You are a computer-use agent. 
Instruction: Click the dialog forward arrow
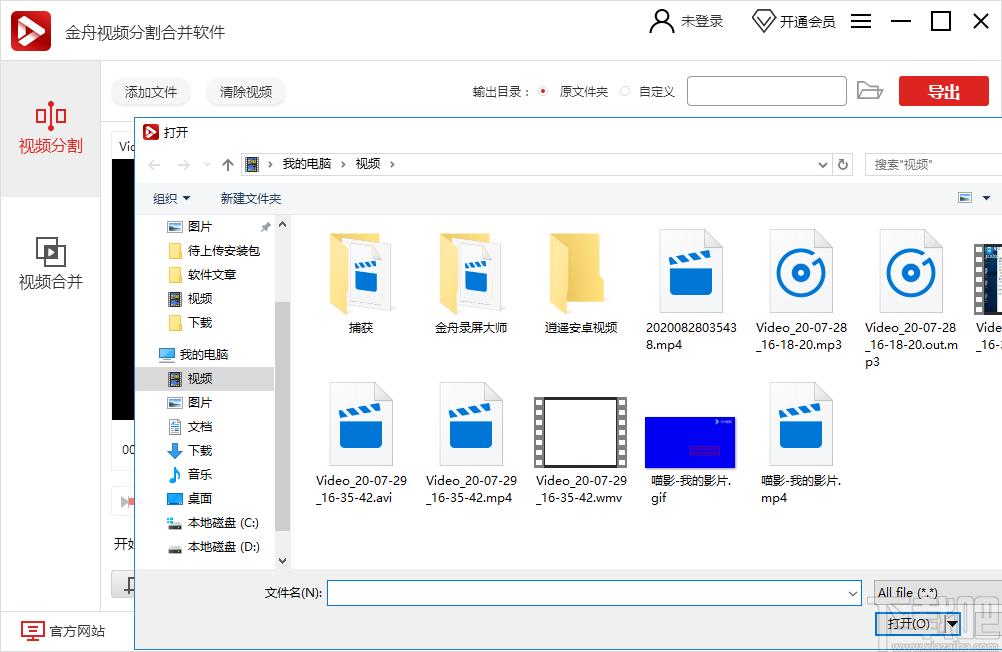[x=183, y=165]
